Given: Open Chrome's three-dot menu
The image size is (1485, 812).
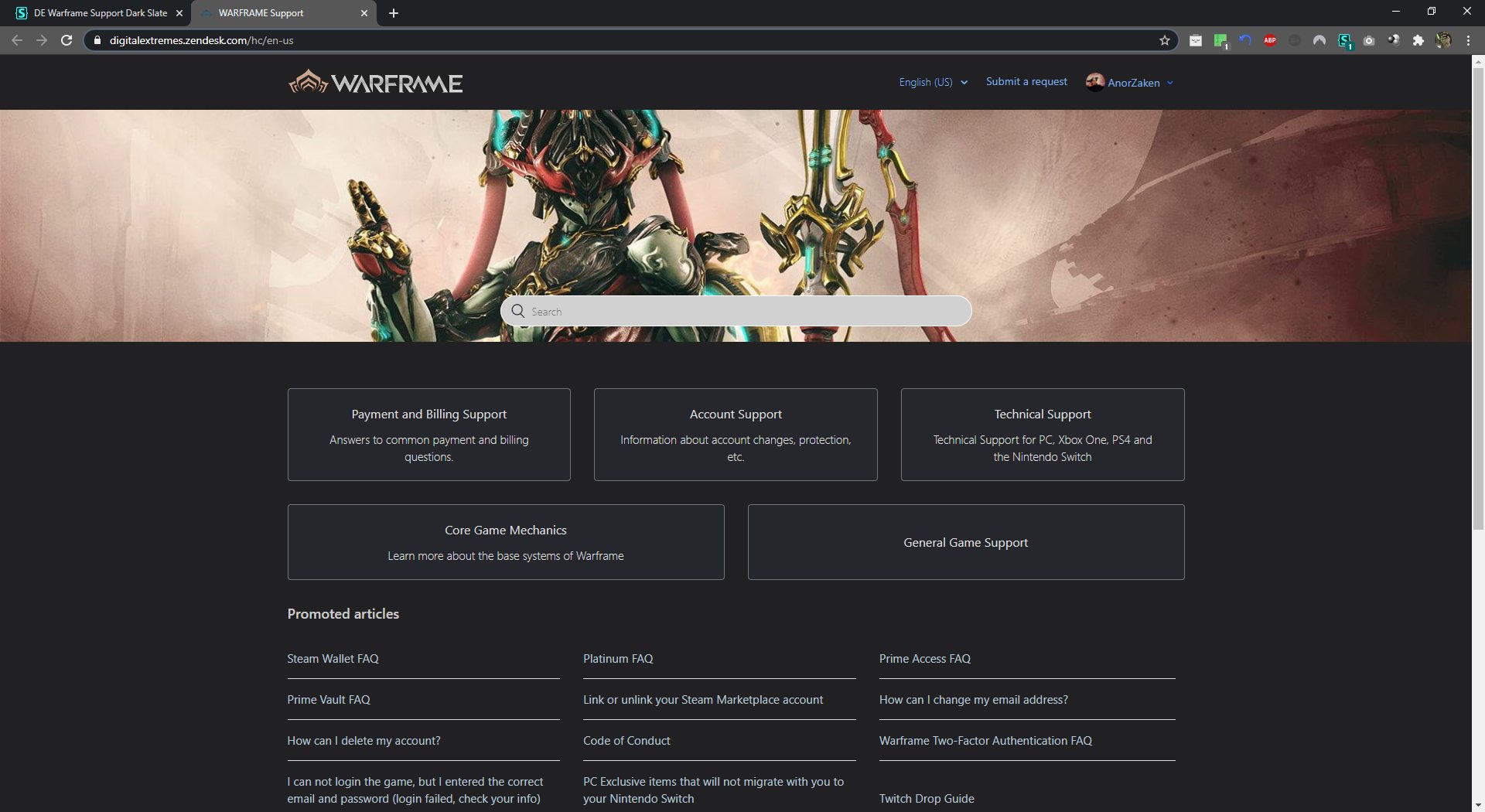Looking at the screenshot, I should [1468, 40].
